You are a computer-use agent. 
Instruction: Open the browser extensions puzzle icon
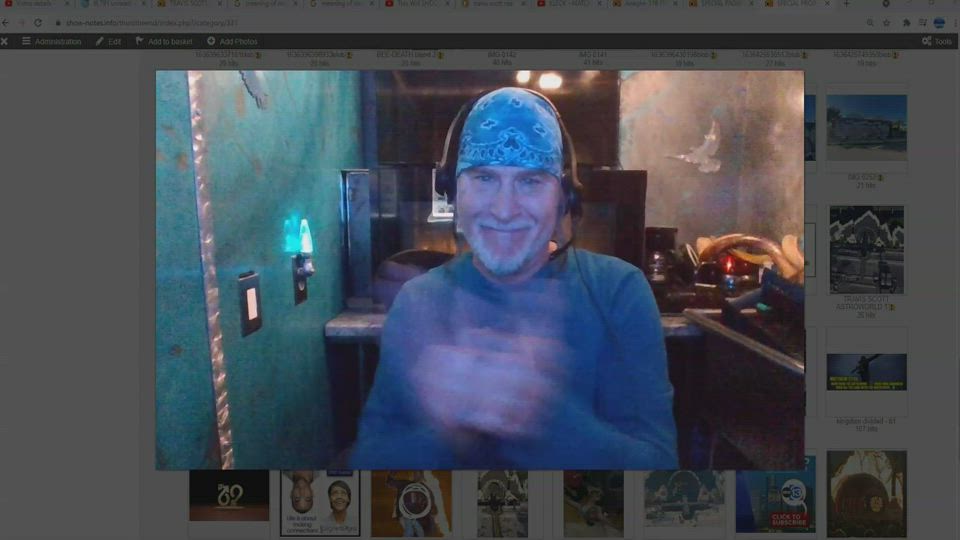[906, 22]
